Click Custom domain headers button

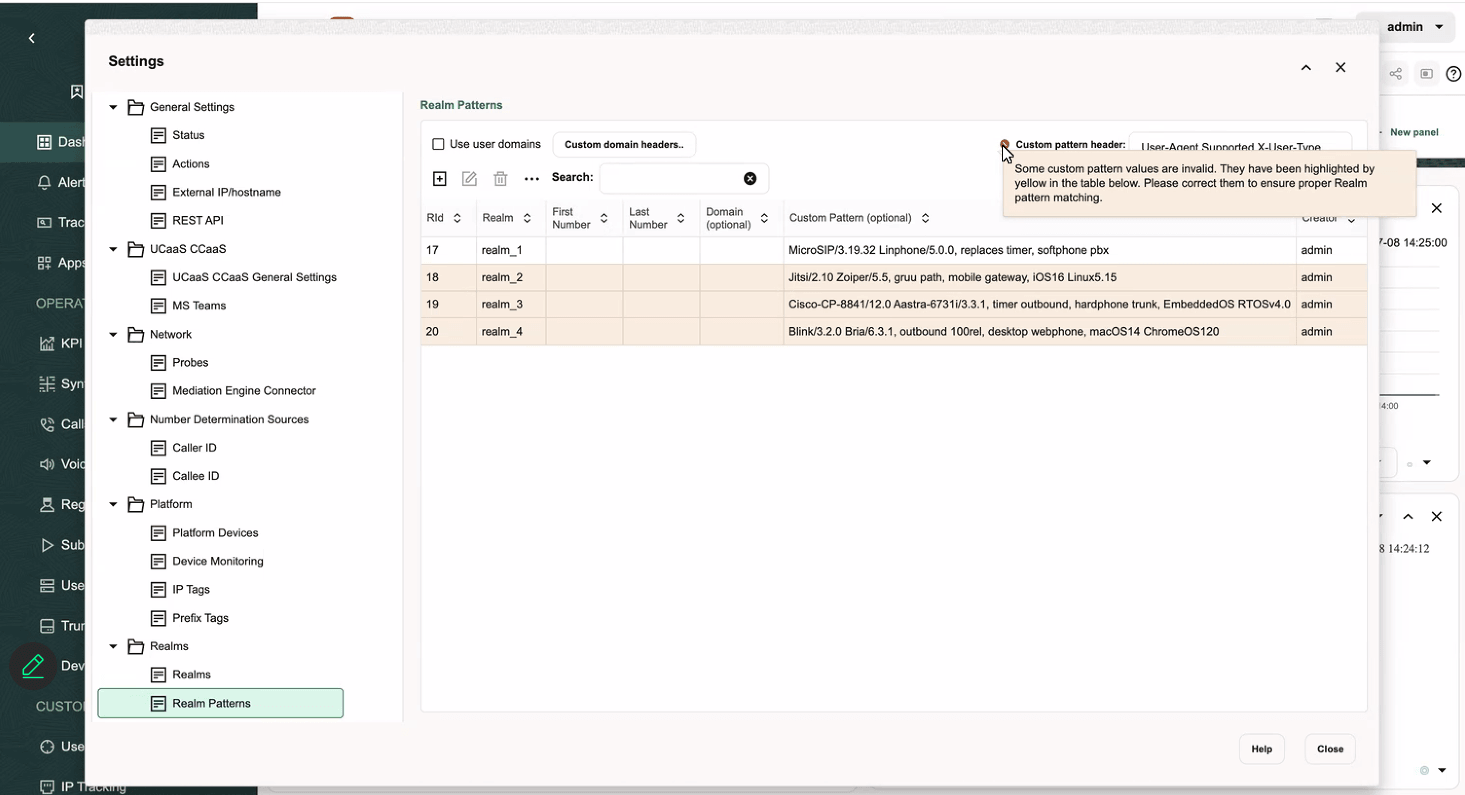(x=624, y=145)
